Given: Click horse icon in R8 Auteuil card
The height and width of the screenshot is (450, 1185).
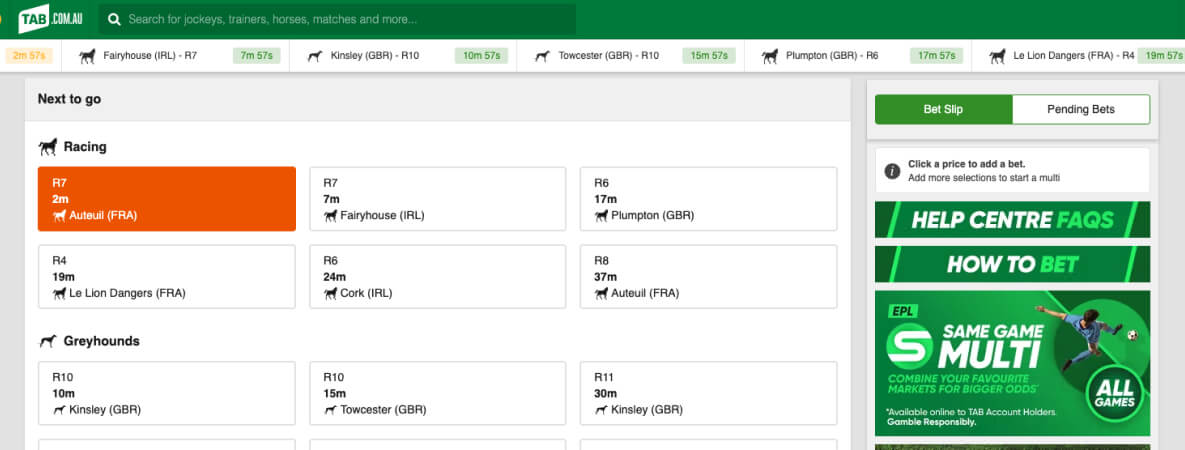Looking at the screenshot, I should pyautogui.click(x=601, y=293).
